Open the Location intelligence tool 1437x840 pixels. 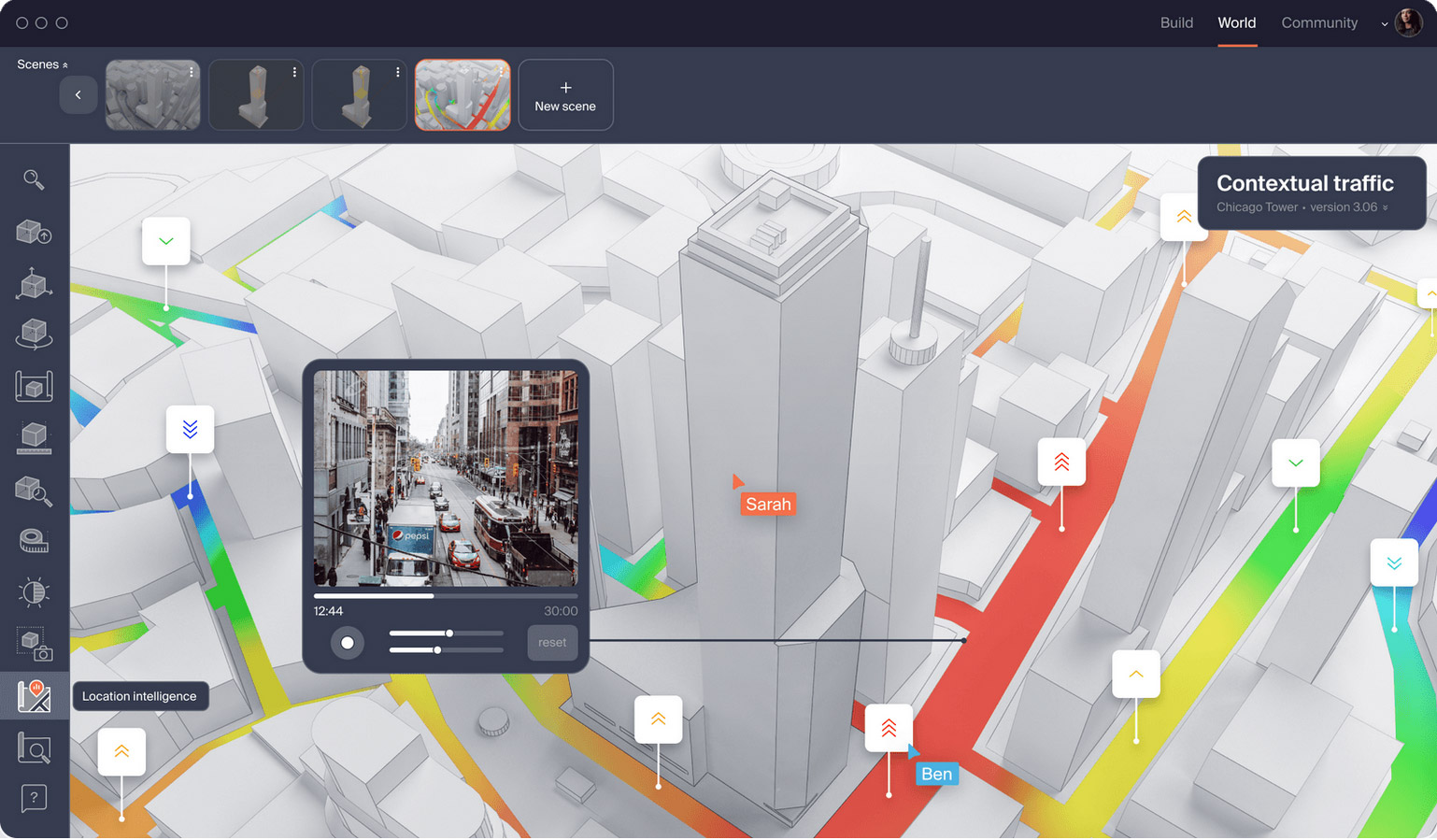(34, 696)
